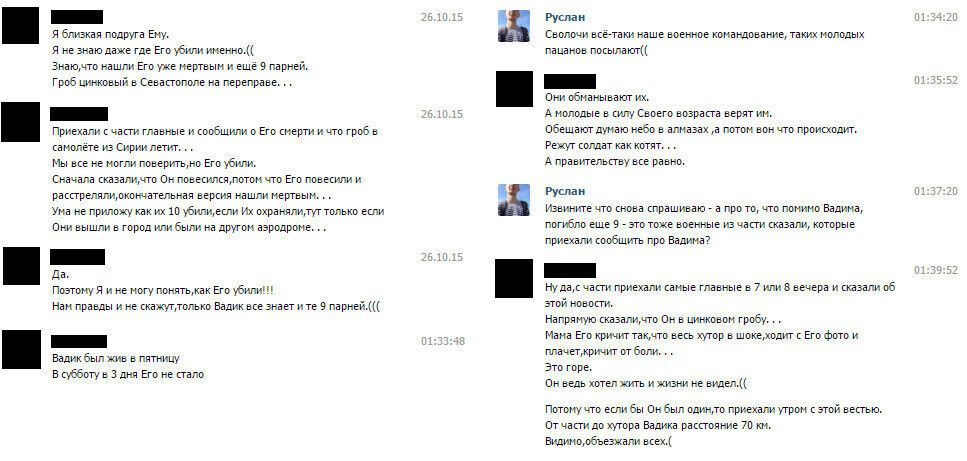Click the 01:39:52 message timestamp
This screenshot has height=461, width=967.
coord(936,271)
